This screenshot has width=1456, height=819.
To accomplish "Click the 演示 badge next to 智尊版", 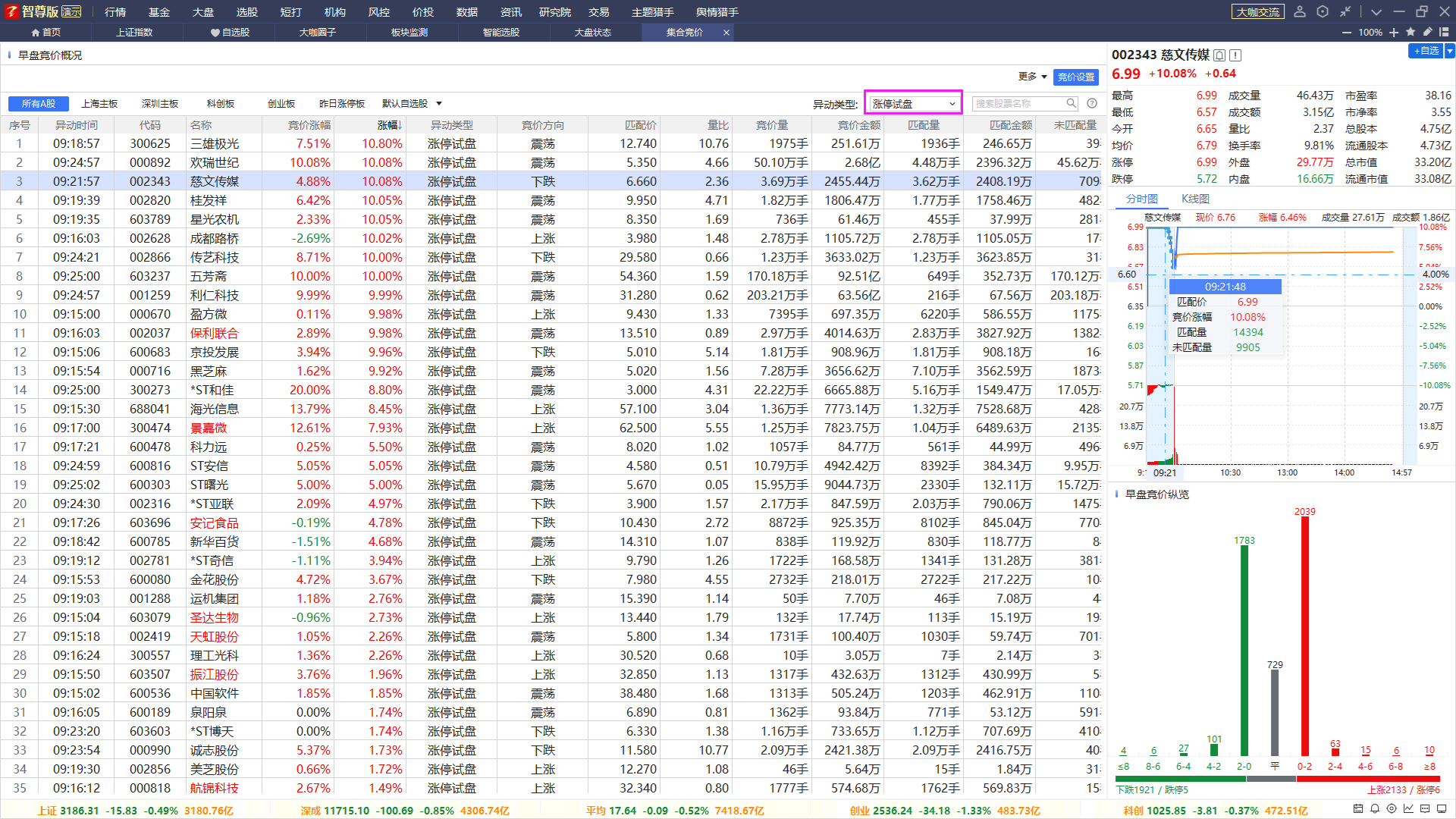I will point(71,11).
